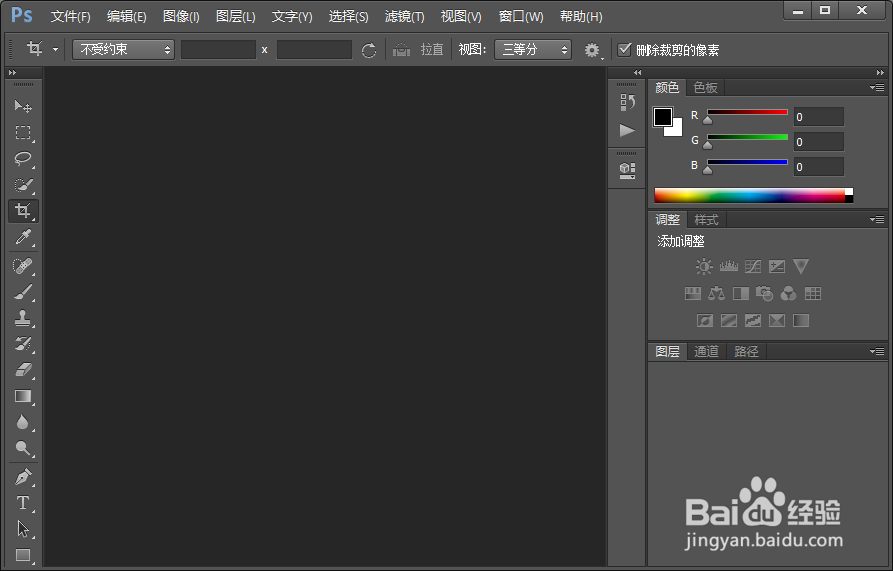Add Exposure adjustment icon
Viewport: 893px width, 571px height.
click(x=777, y=266)
